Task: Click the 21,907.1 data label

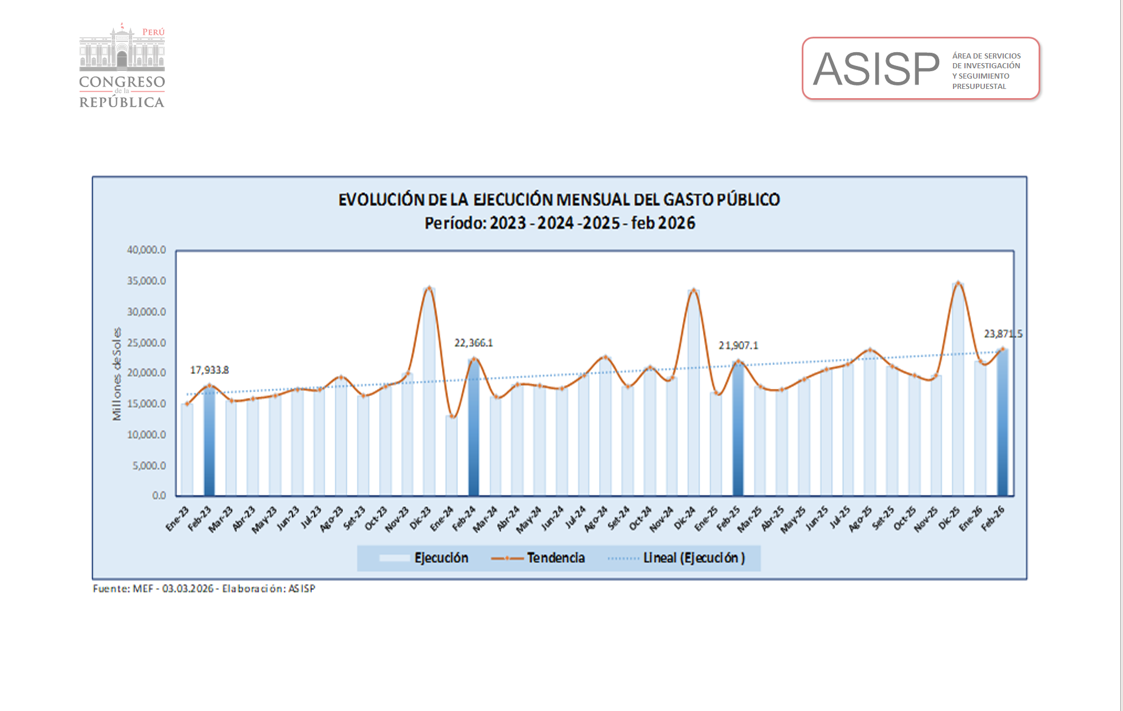Action: (x=738, y=346)
